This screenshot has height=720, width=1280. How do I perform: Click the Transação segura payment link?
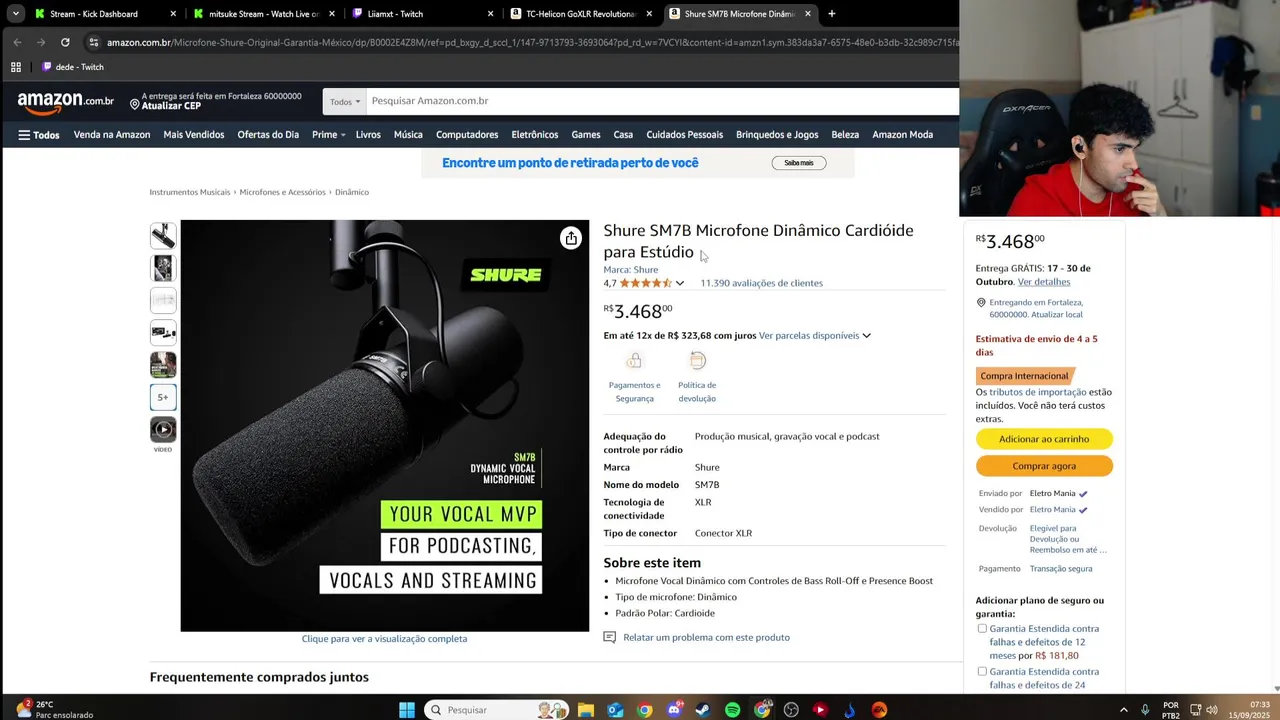1061,569
